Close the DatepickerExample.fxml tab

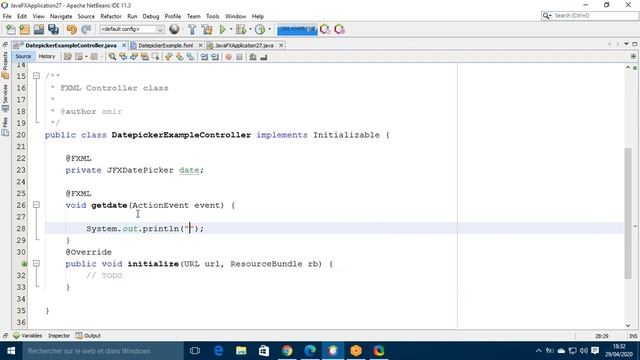click(x=200, y=45)
